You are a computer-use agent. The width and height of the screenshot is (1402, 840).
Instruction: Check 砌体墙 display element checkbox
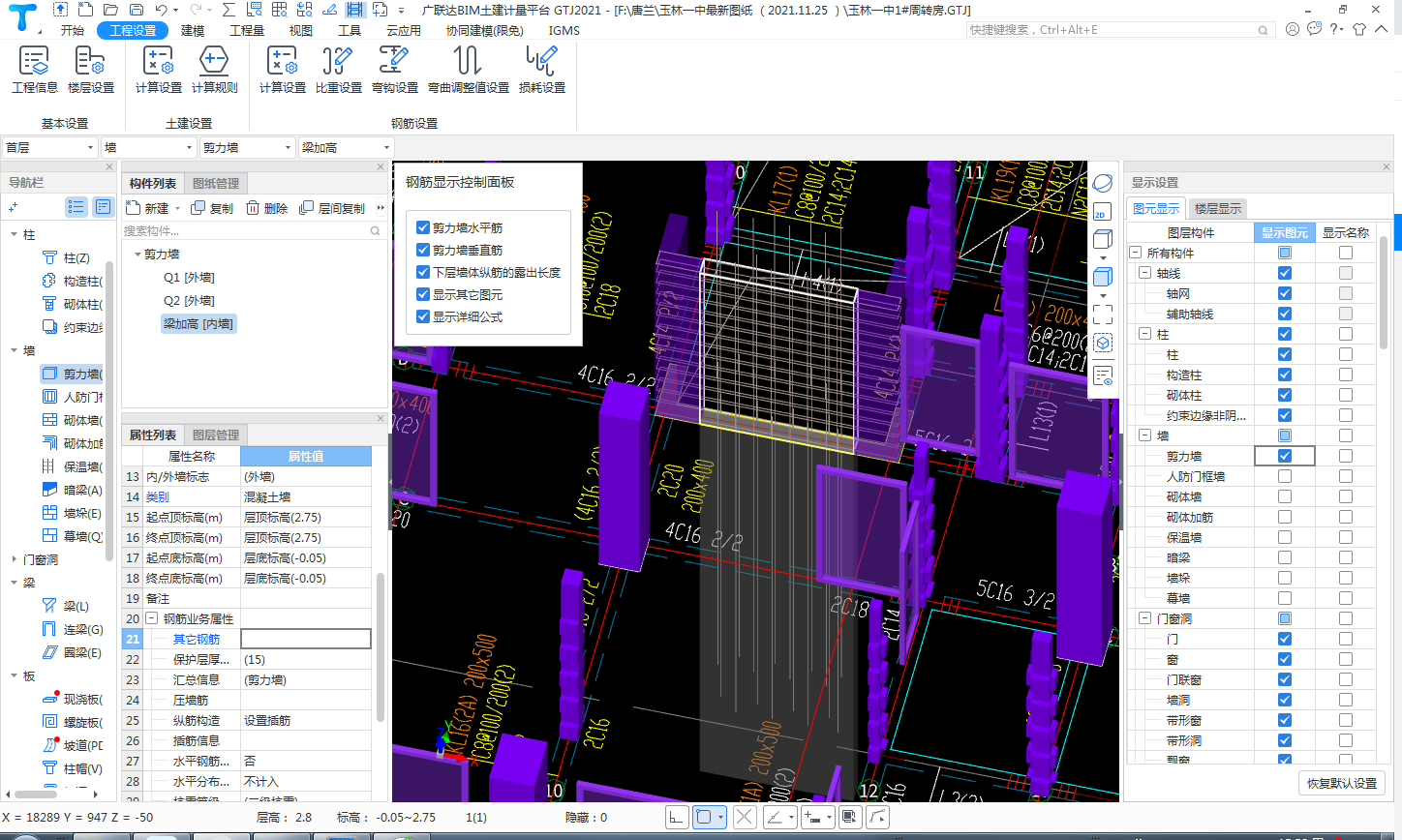point(1285,496)
